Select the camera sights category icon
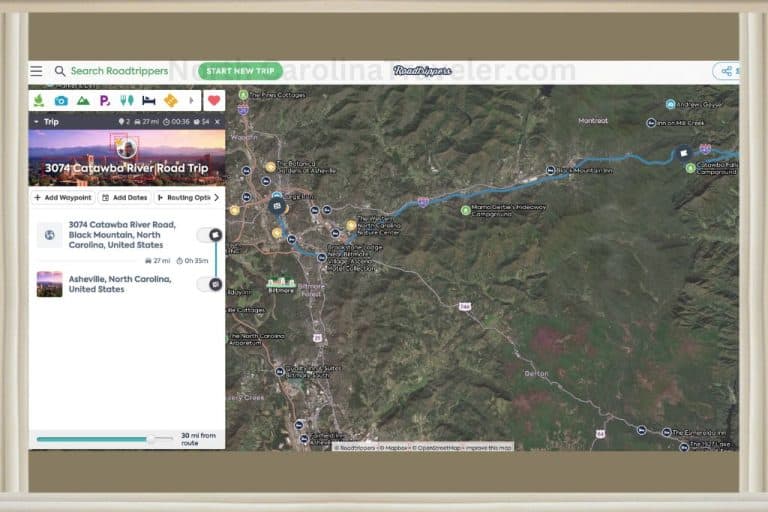 click(61, 101)
